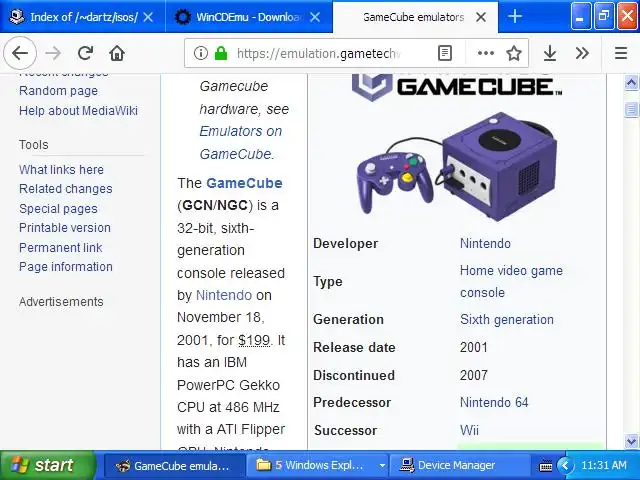Open the Random page link
640x480 pixels.
coord(58,91)
